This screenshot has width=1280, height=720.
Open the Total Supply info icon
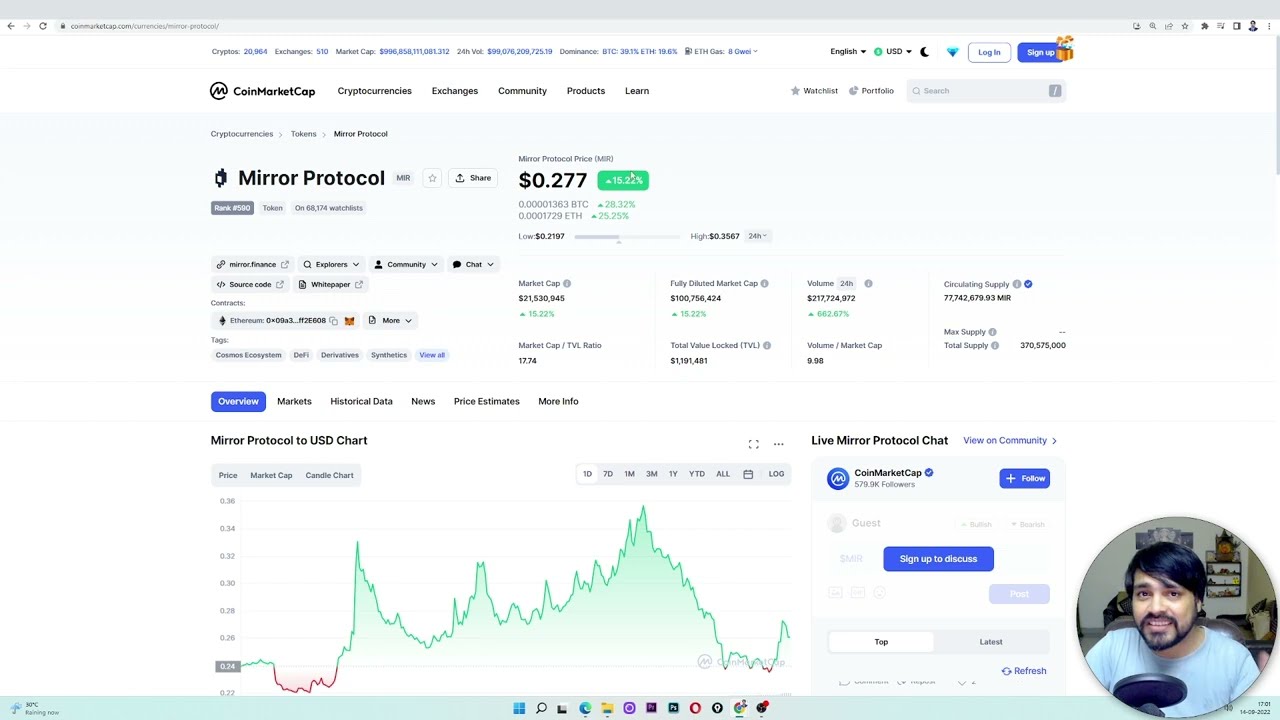(x=994, y=345)
